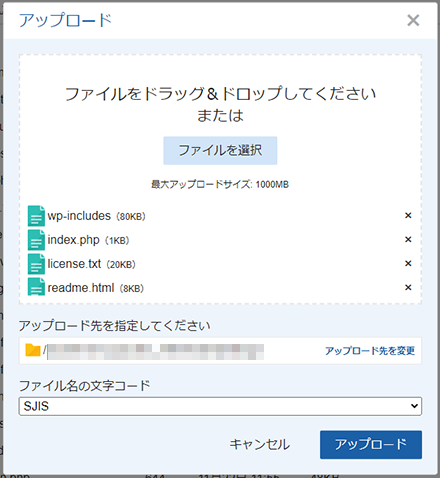Click the readme.html file icon
Screen dimensions: 440x478
(x=36, y=287)
